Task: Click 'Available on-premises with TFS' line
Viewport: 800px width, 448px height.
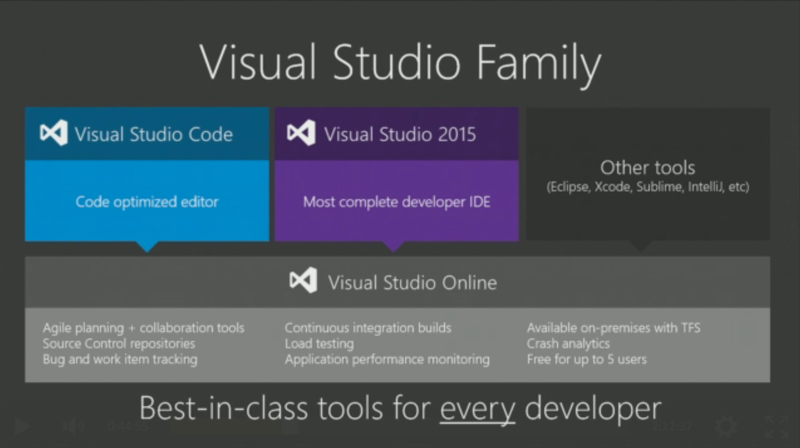Action: pyautogui.click(x=614, y=328)
